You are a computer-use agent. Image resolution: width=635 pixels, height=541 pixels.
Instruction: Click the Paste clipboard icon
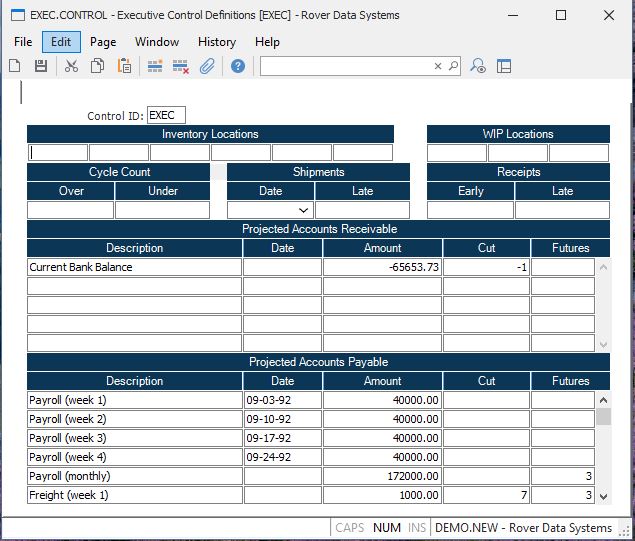124,66
